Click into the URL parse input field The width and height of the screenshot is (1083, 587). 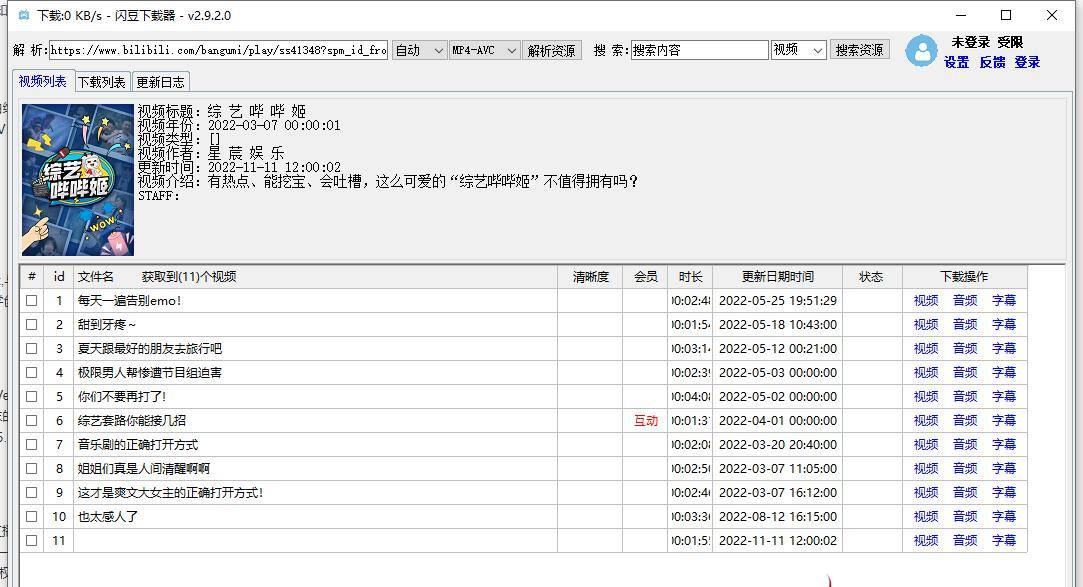217,50
